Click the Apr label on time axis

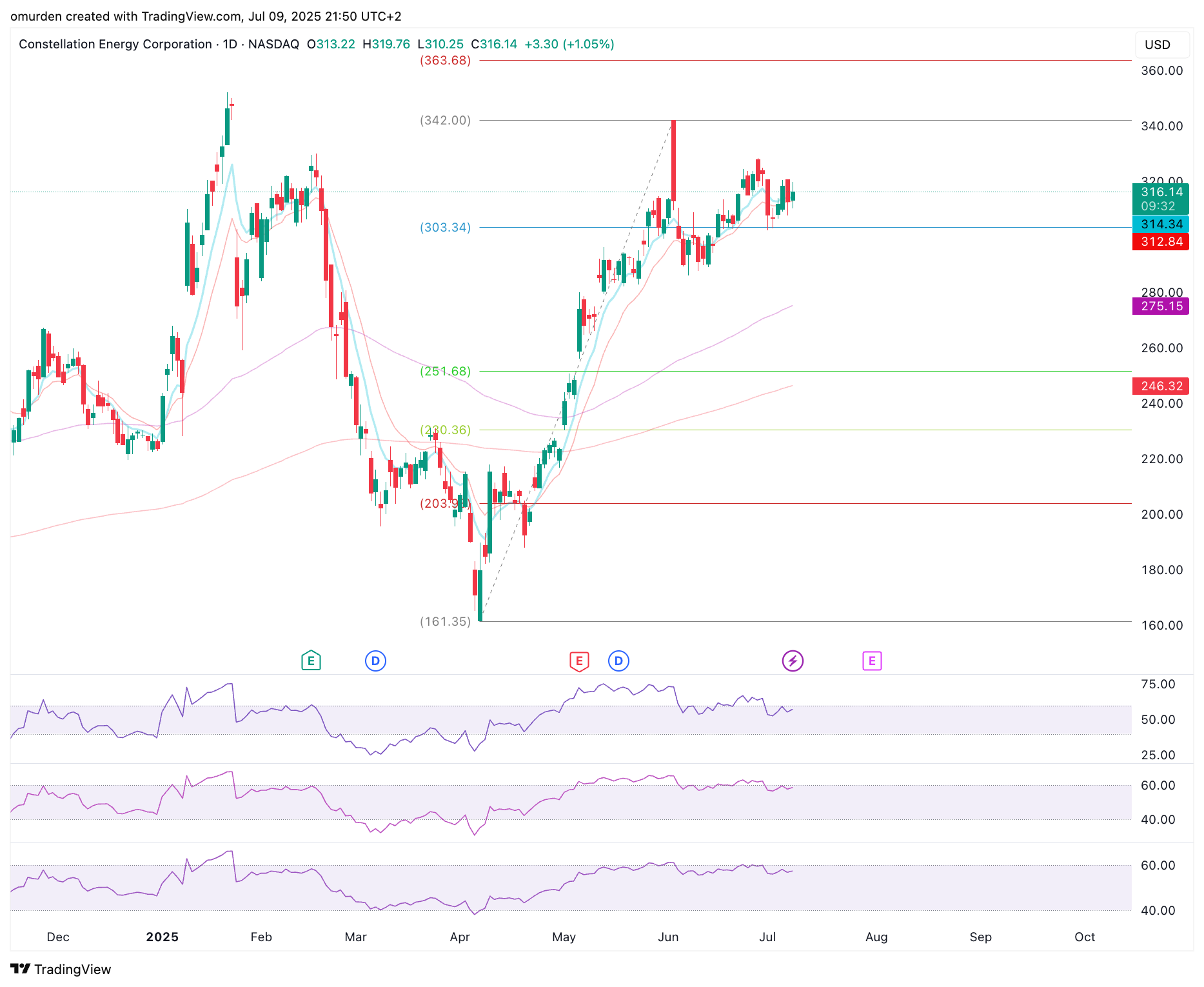coord(460,937)
